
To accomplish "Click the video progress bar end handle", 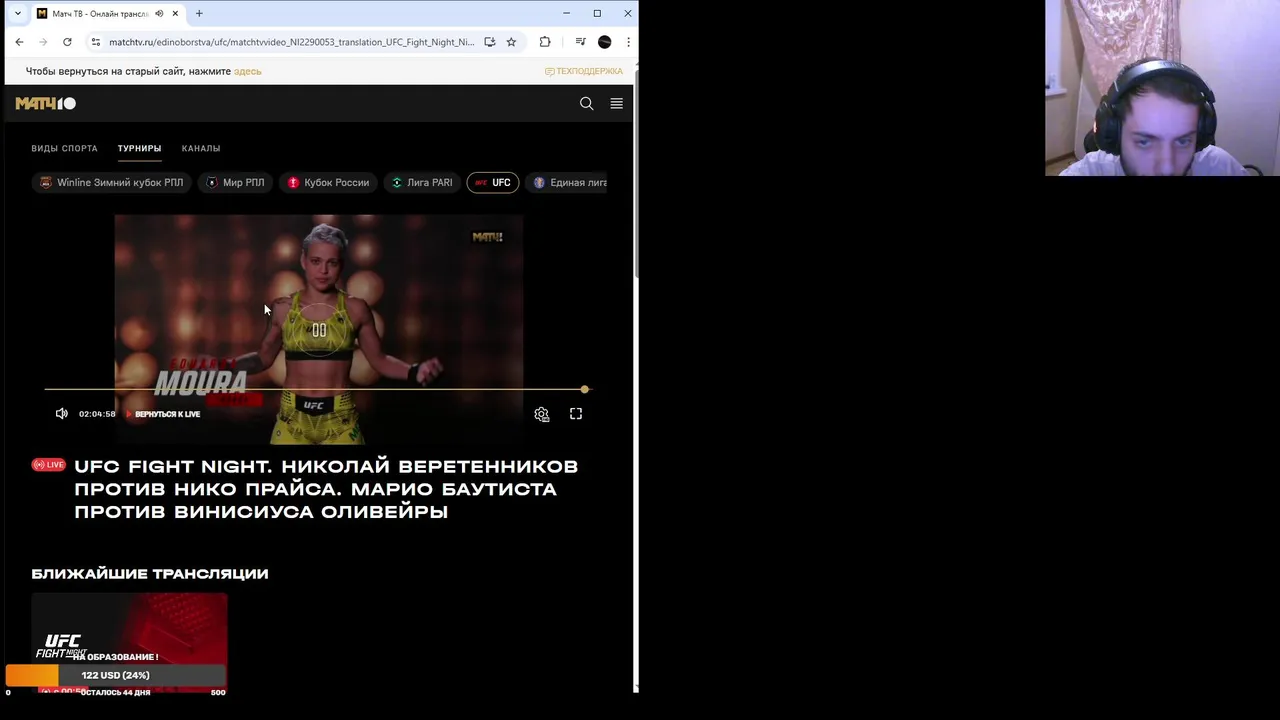I will [585, 389].
